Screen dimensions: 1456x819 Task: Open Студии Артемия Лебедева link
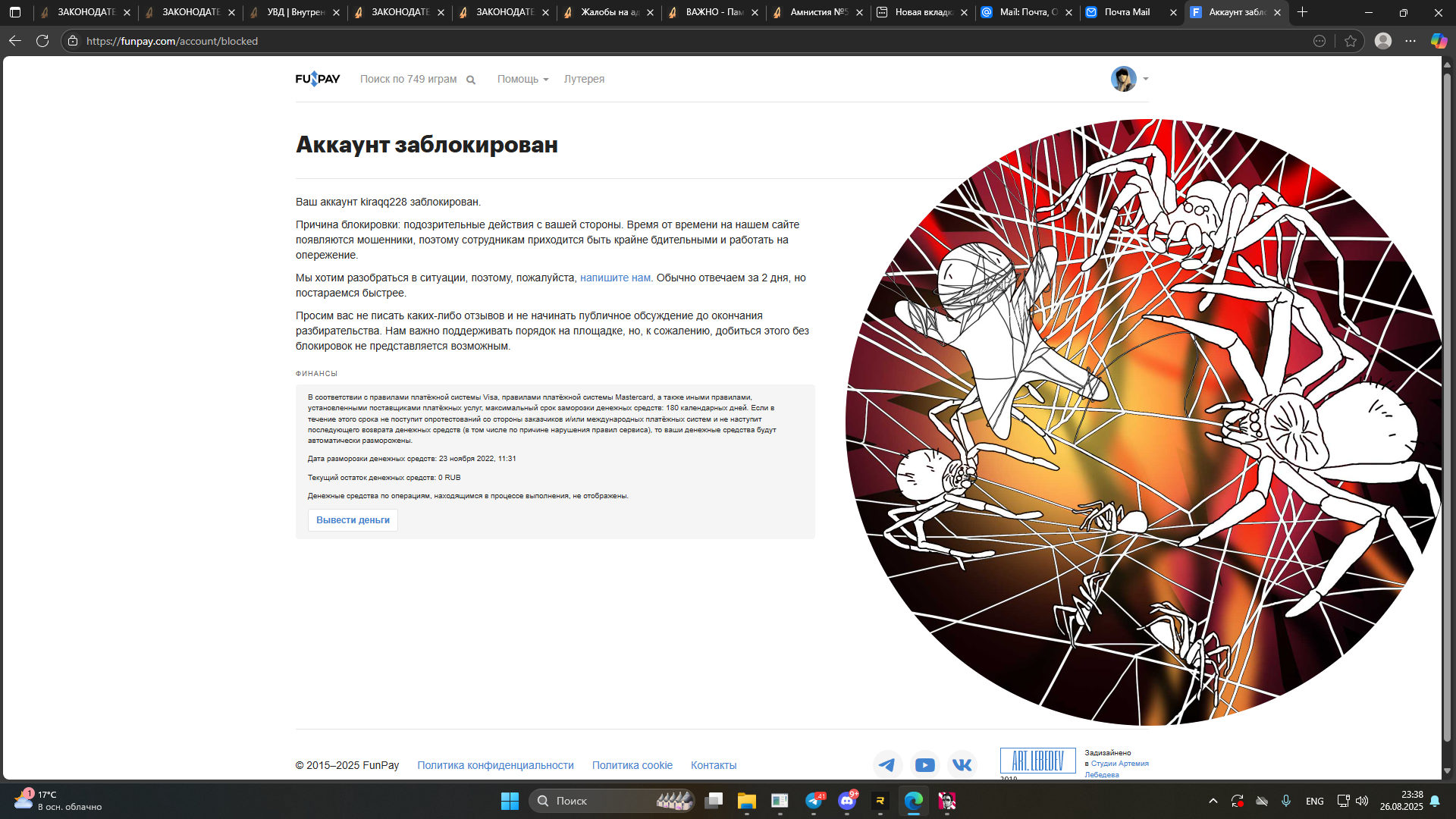1116,769
